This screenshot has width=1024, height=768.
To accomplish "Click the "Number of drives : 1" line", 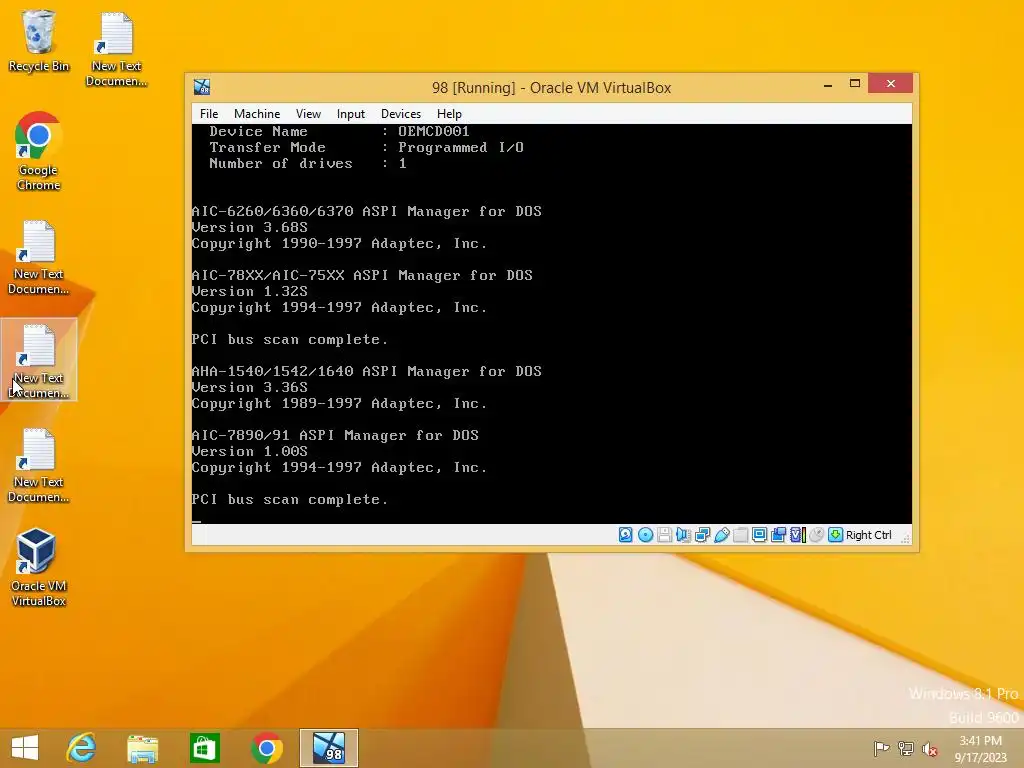I will 308,163.
